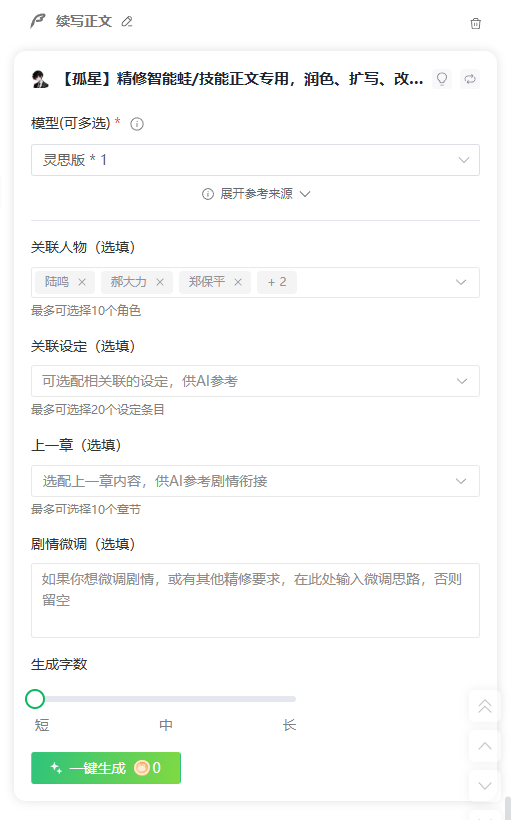
Task: Click the 剧情微调 text area
Action: pos(255,600)
